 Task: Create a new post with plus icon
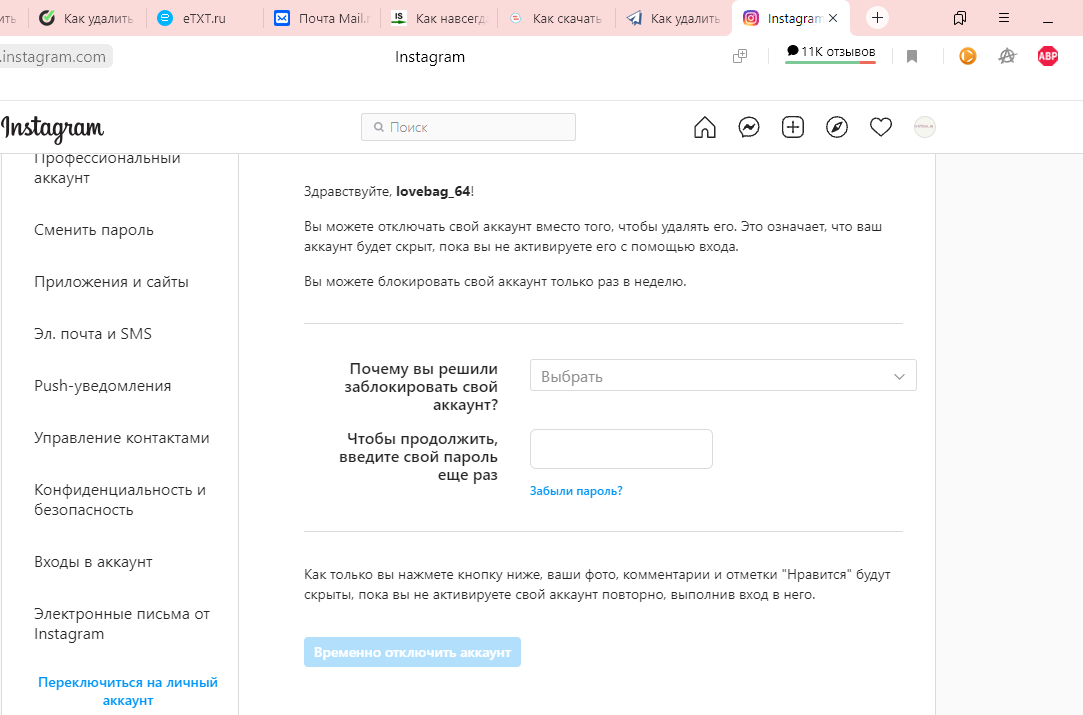(793, 127)
